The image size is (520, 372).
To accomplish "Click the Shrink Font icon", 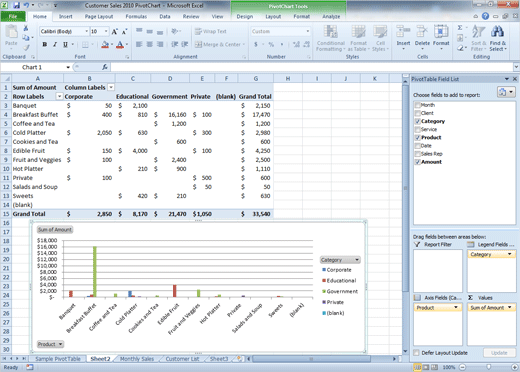I will click(x=124, y=32).
